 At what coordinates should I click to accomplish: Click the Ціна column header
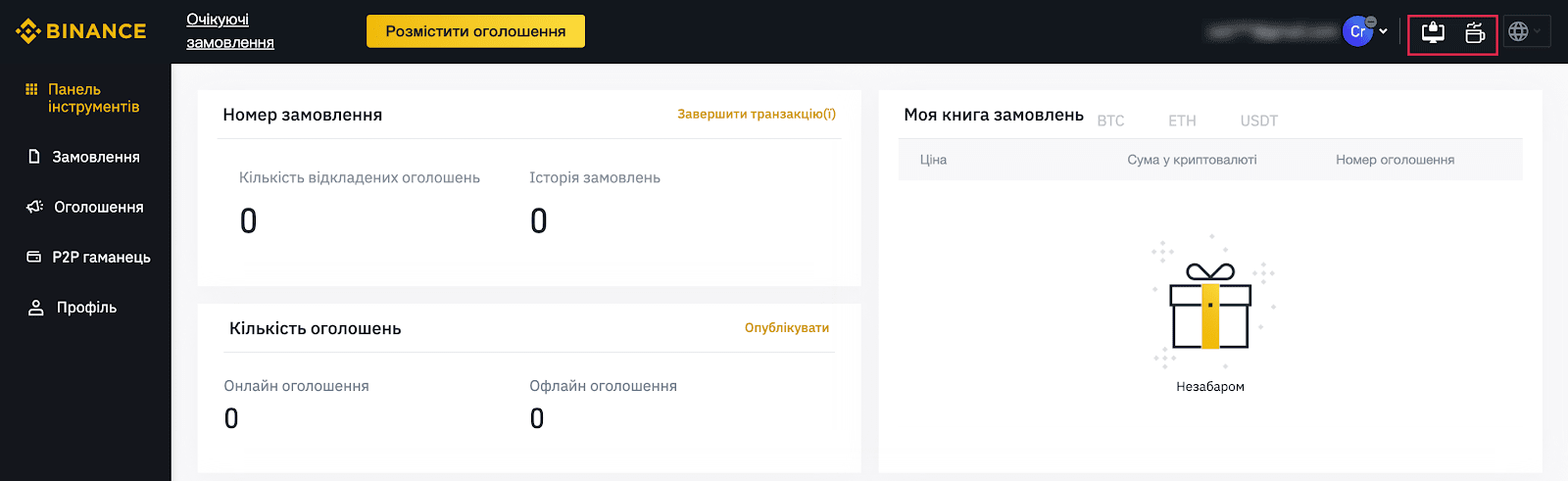pos(933,160)
